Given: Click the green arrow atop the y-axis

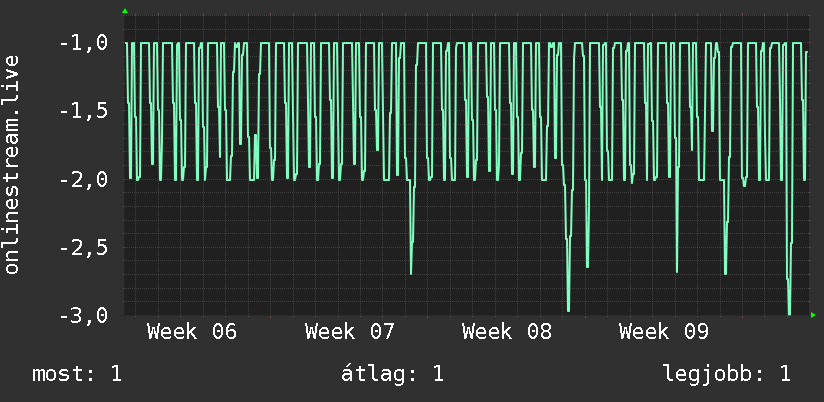Looking at the screenshot, I should tap(125, 11).
